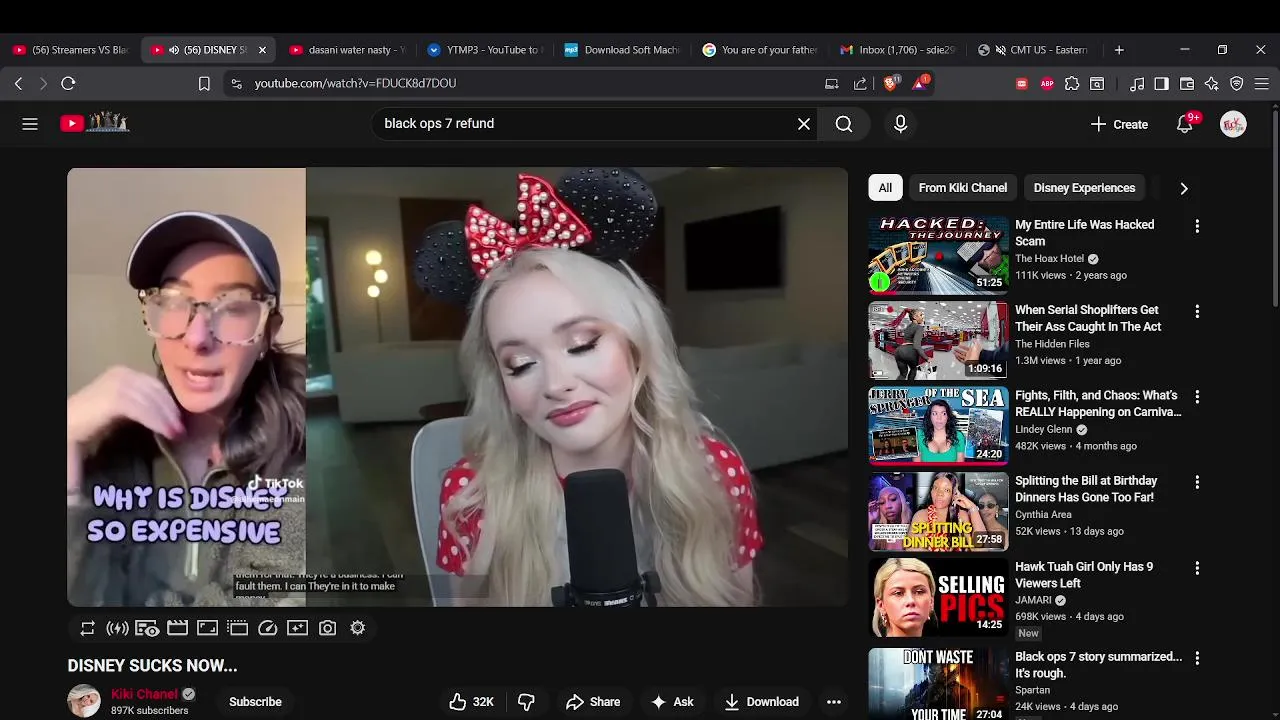Show next filter chips arrow
This screenshot has width=1280, height=720.
tap(1184, 188)
